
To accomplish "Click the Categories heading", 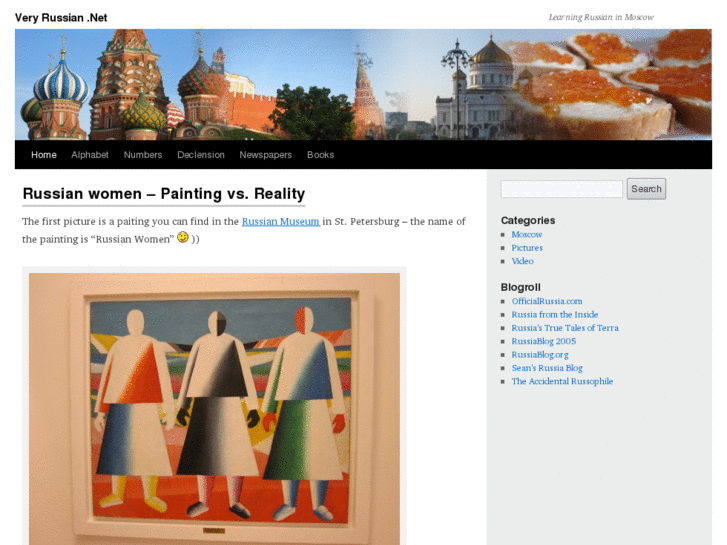I will [x=528, y=220].
